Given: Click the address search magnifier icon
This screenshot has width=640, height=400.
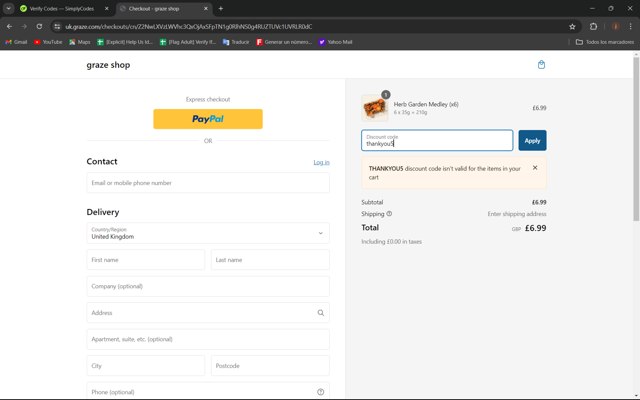Looking at the screenshot, I should [x=320, y=313].
